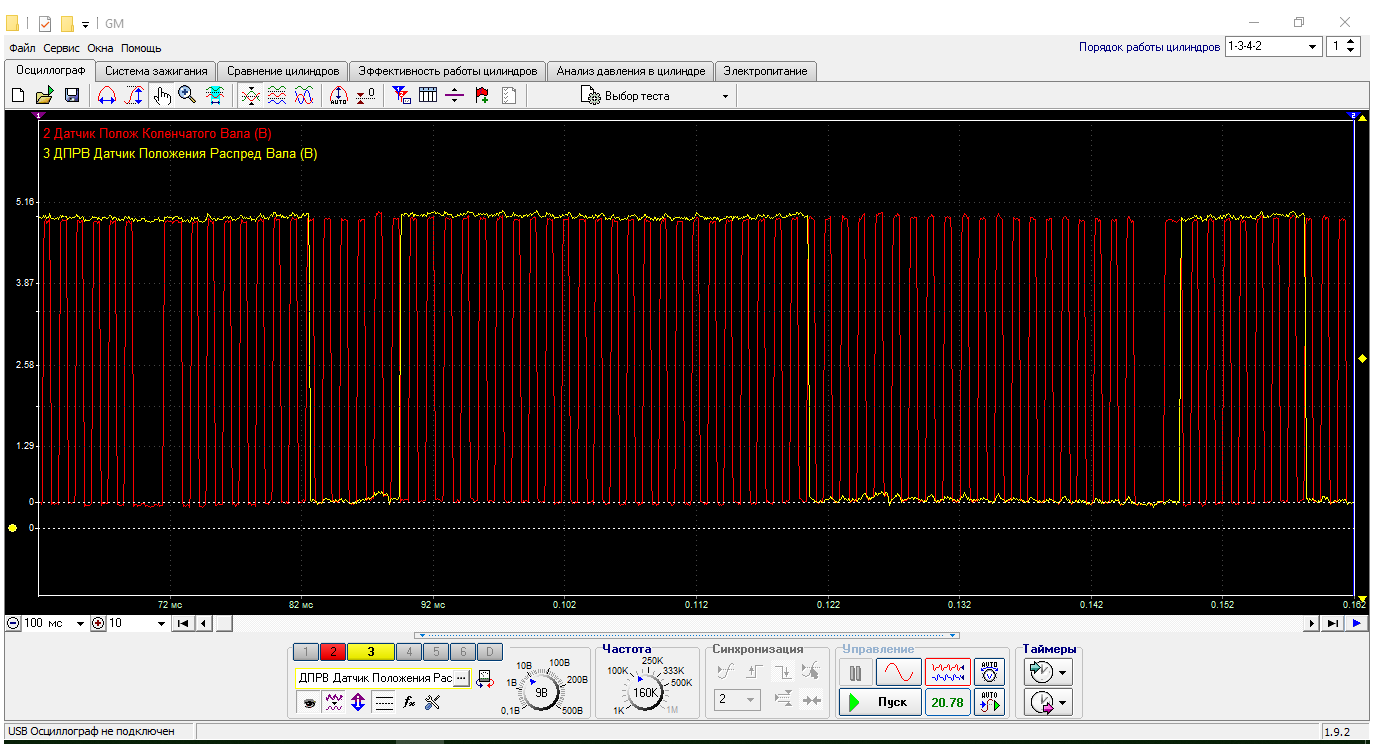The width and height of the screenshot is (1382, 744).
Task: Open channel signal shape settings
Action: pyautogui.click(x=334, y=703)
